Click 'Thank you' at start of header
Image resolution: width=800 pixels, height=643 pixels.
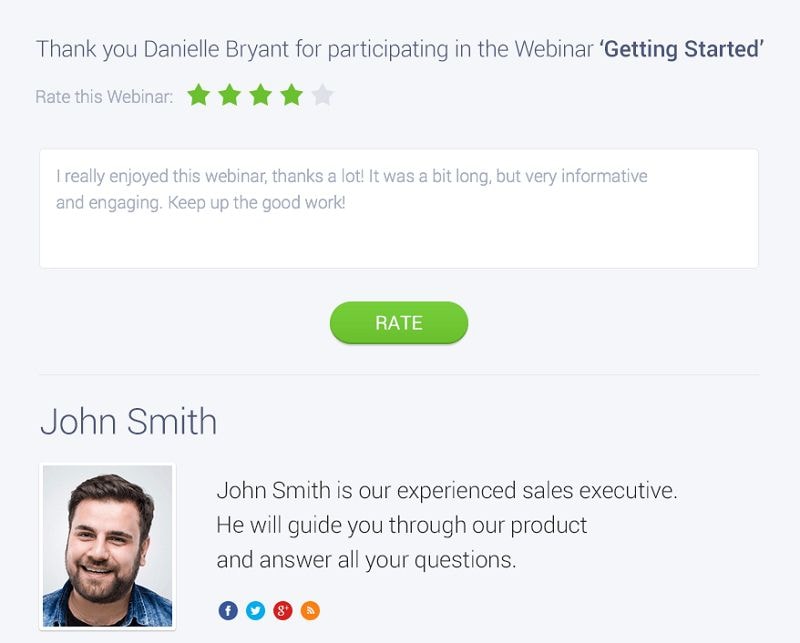[x=86, y=49]
